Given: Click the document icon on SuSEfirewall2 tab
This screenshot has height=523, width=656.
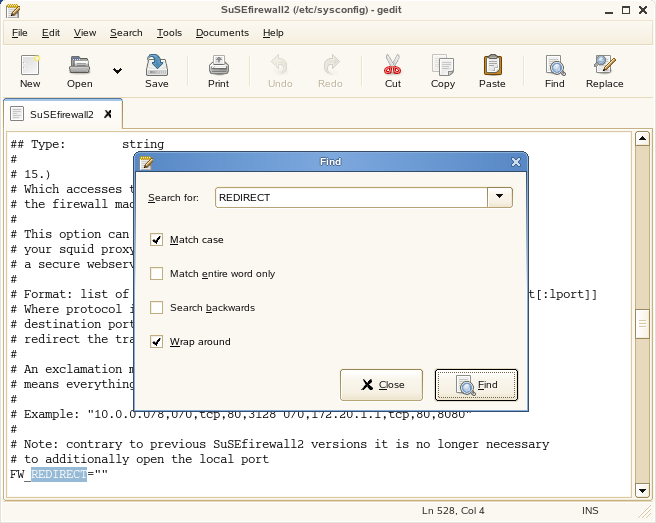Looking at the screenshot, I should [x=17, y=114].
